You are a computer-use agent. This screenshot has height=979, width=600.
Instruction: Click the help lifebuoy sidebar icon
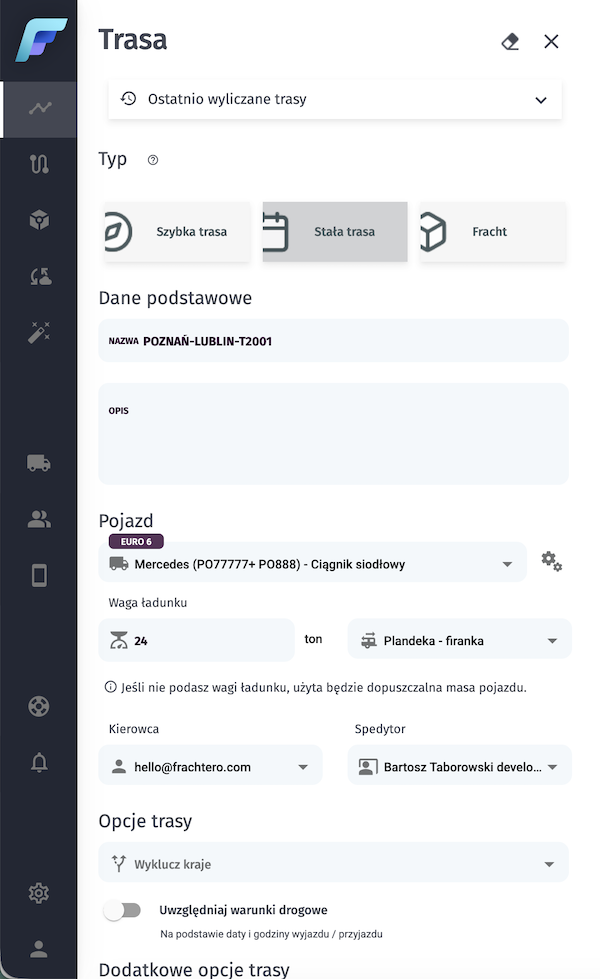39,707
